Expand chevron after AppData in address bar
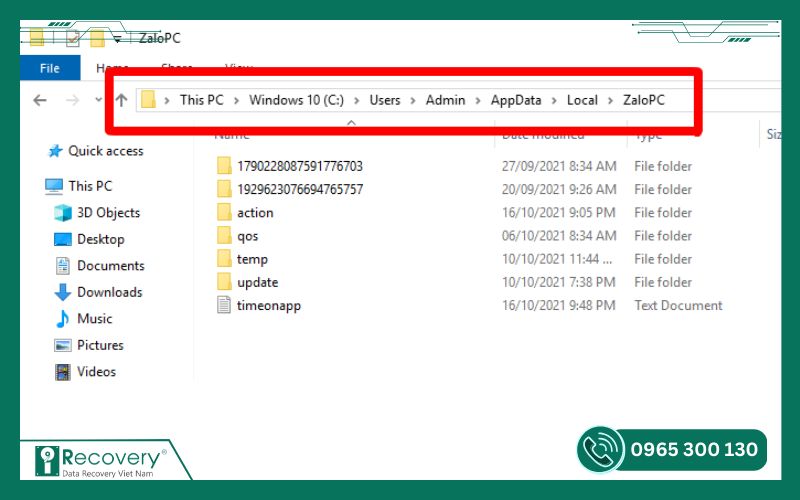Image resolution: width=800 pixels, height=500 pixels. [x=554, y=101]
